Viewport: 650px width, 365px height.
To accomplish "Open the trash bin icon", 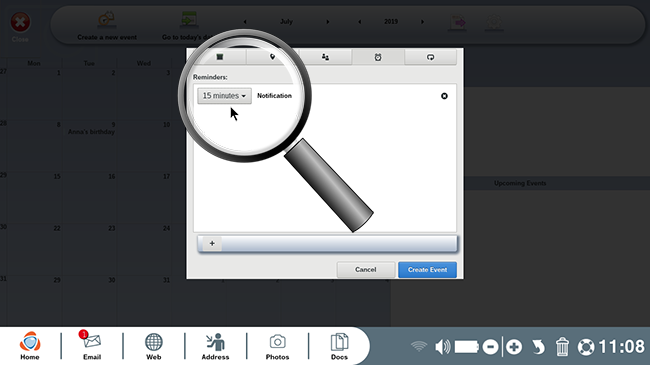I will (x=562, y=346).
